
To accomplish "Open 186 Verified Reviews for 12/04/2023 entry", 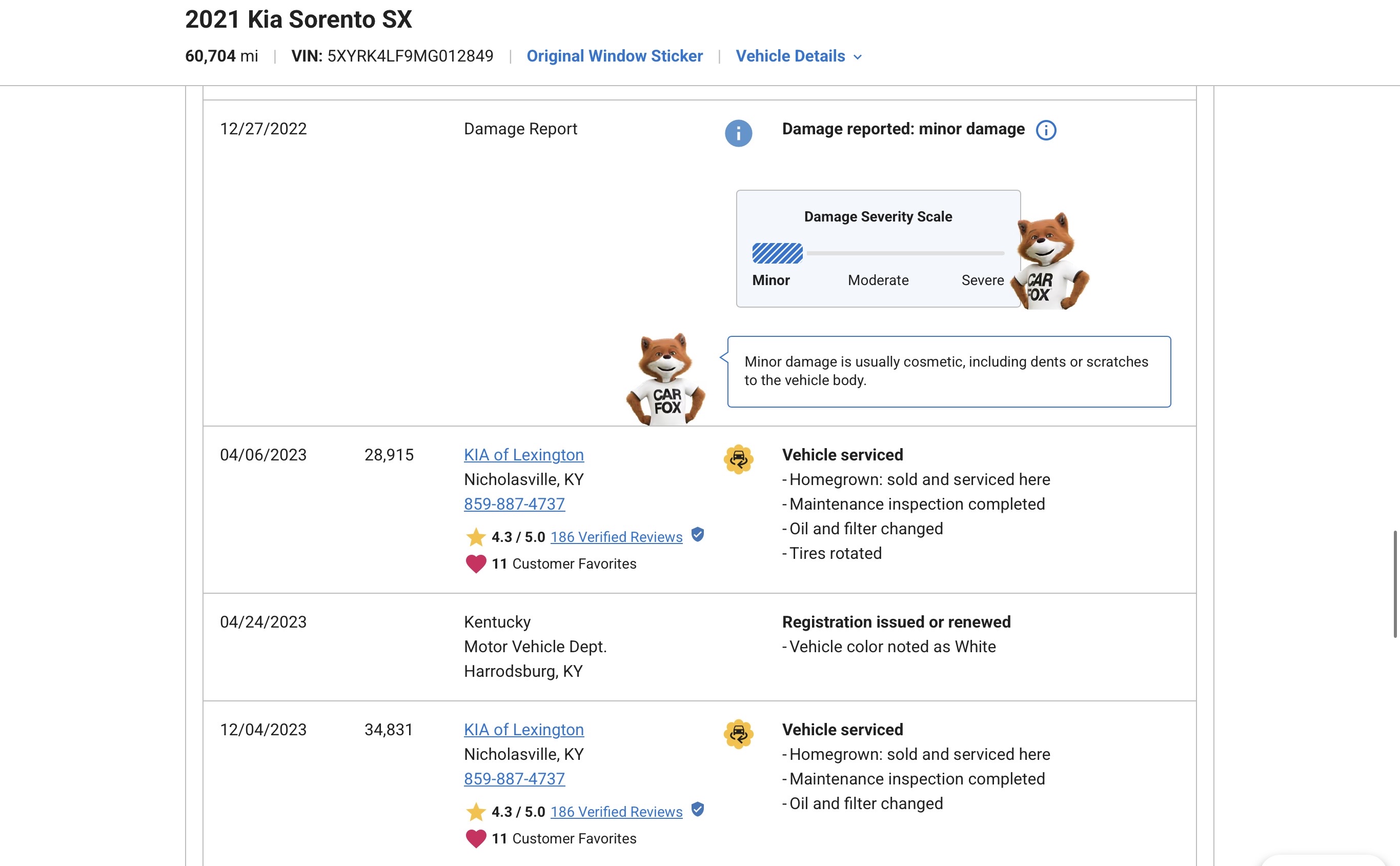I will click(x=616, y=812).
